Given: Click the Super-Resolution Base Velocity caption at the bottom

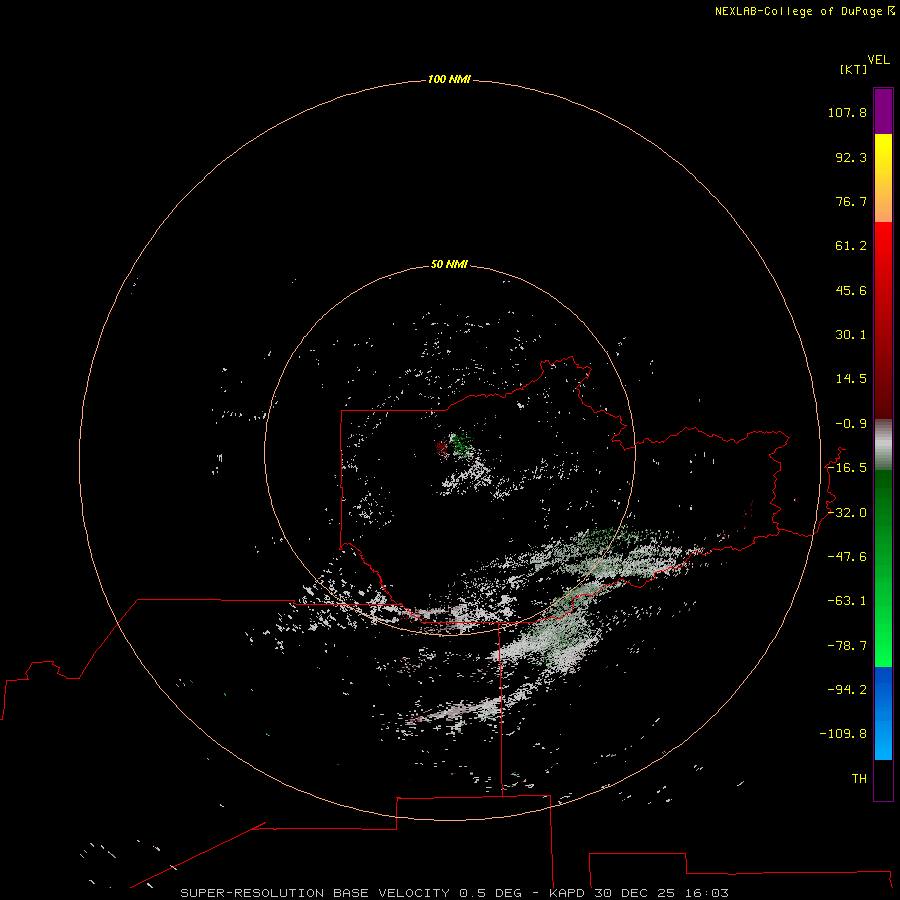Looking at the screenshot, I should coord(455,893).
